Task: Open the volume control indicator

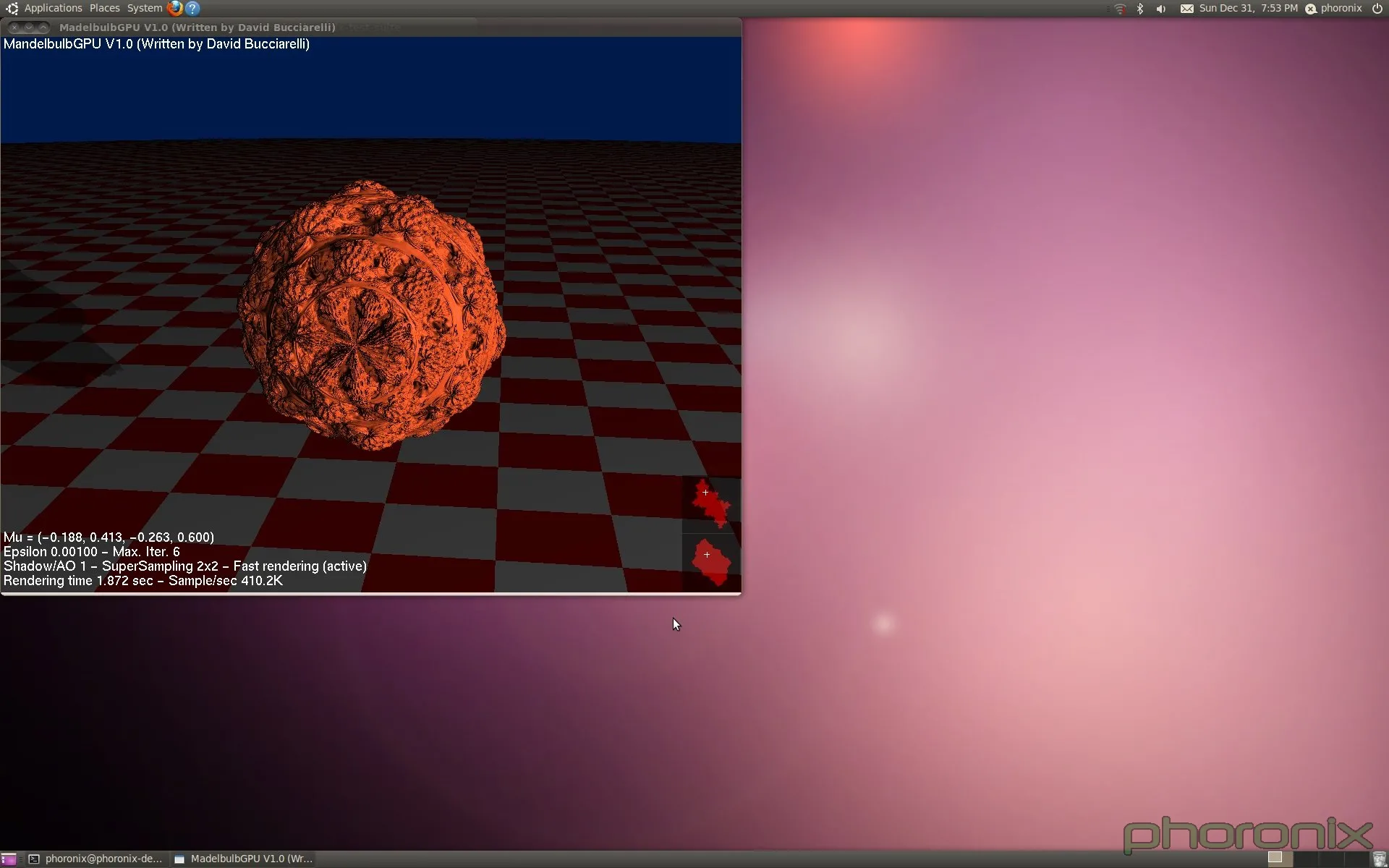Action: (1161, 9)
